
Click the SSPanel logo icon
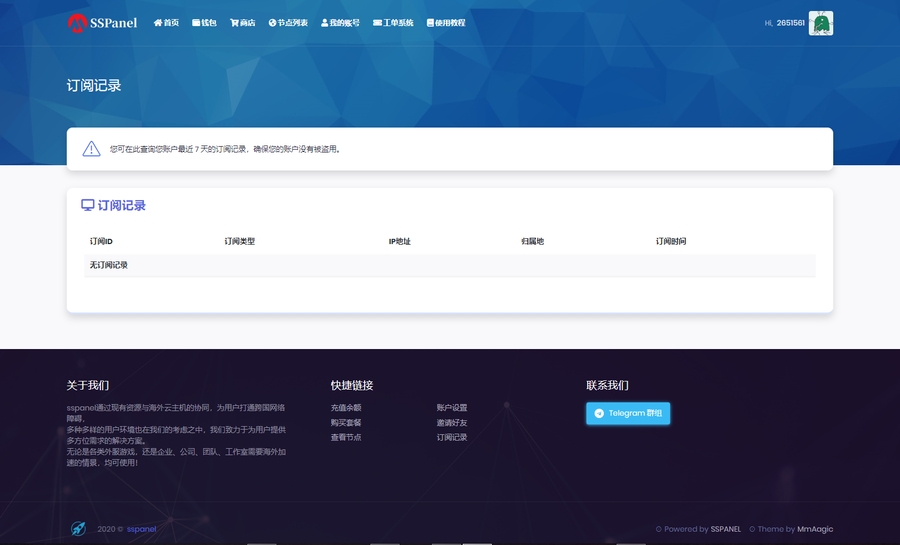[x=77, y=22]
